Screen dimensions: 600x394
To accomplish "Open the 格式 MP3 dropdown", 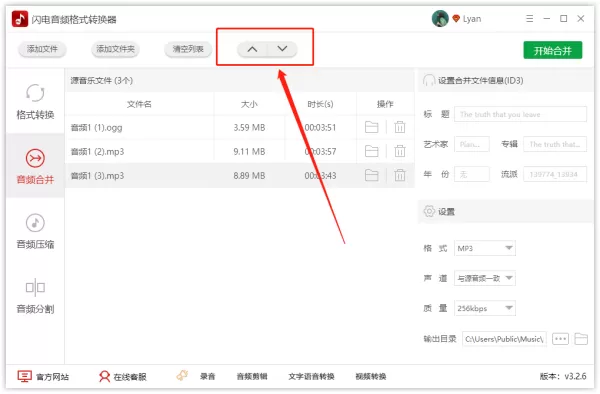I will (484, 248).
